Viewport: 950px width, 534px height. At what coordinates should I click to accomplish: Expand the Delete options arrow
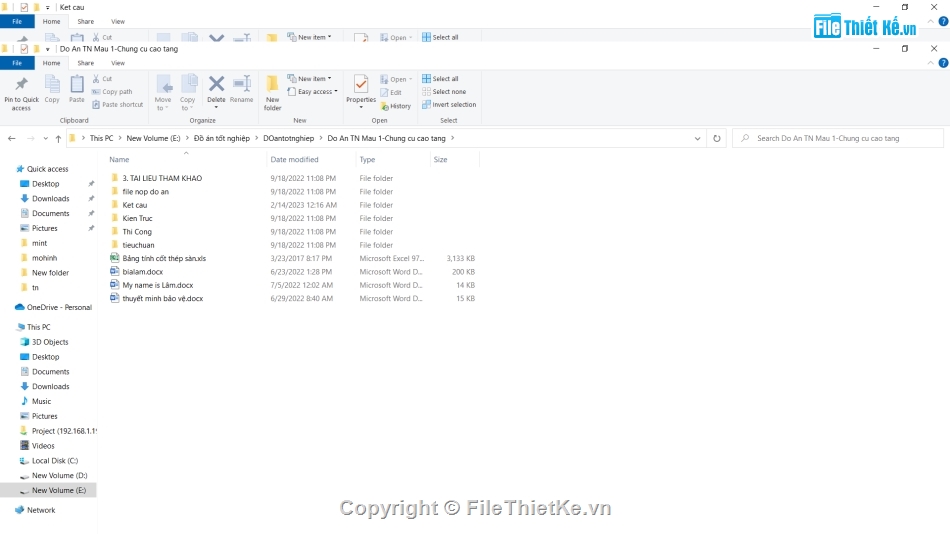216,108
